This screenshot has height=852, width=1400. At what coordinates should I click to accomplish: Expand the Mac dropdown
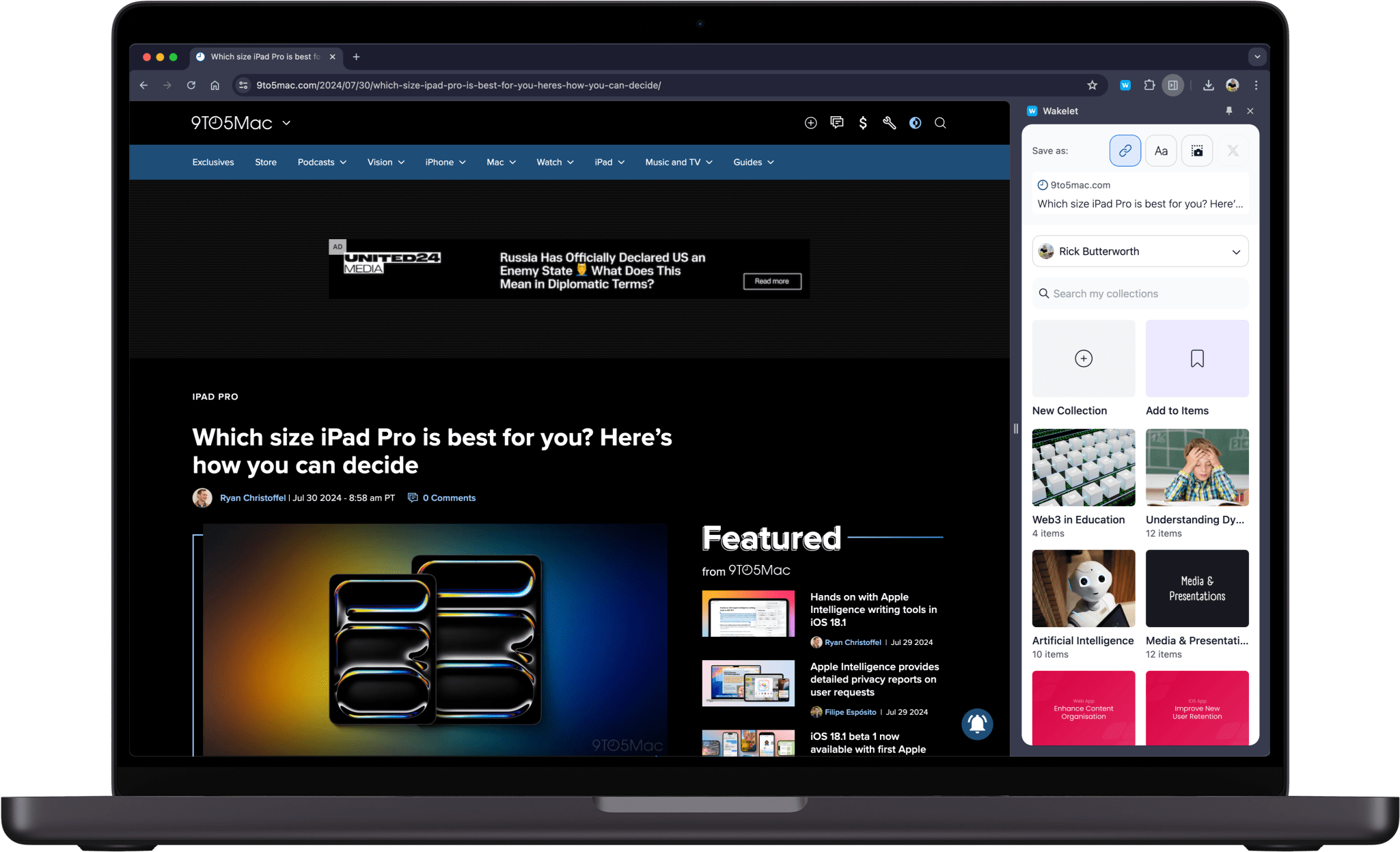pyautogui.click(x=501, y=162)
